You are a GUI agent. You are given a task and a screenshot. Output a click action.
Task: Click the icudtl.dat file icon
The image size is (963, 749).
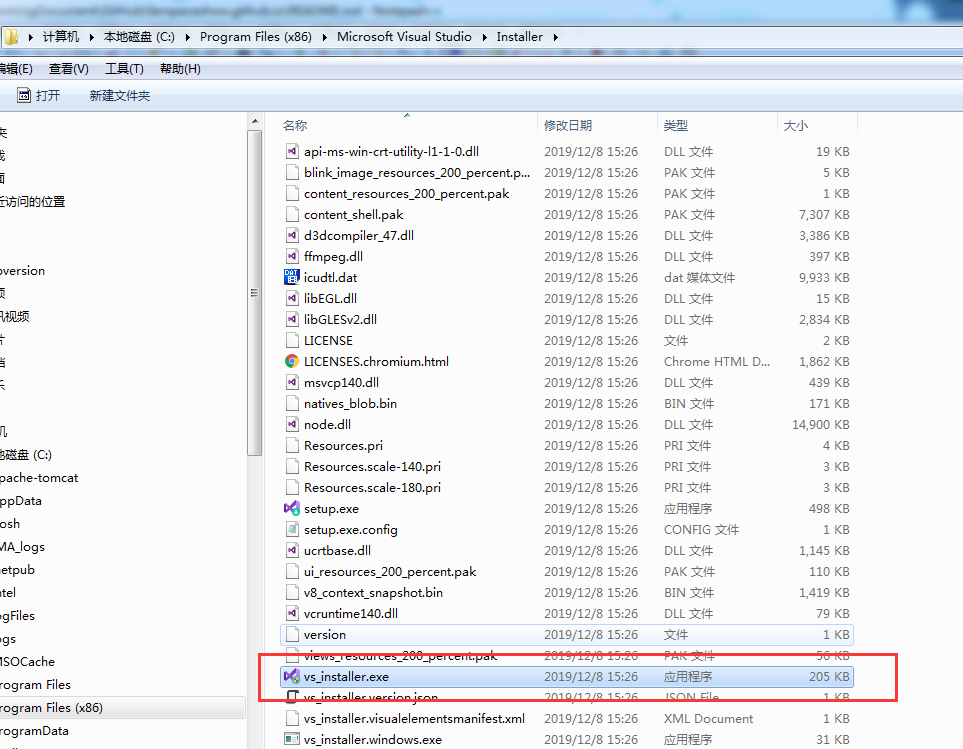(292, 277)
